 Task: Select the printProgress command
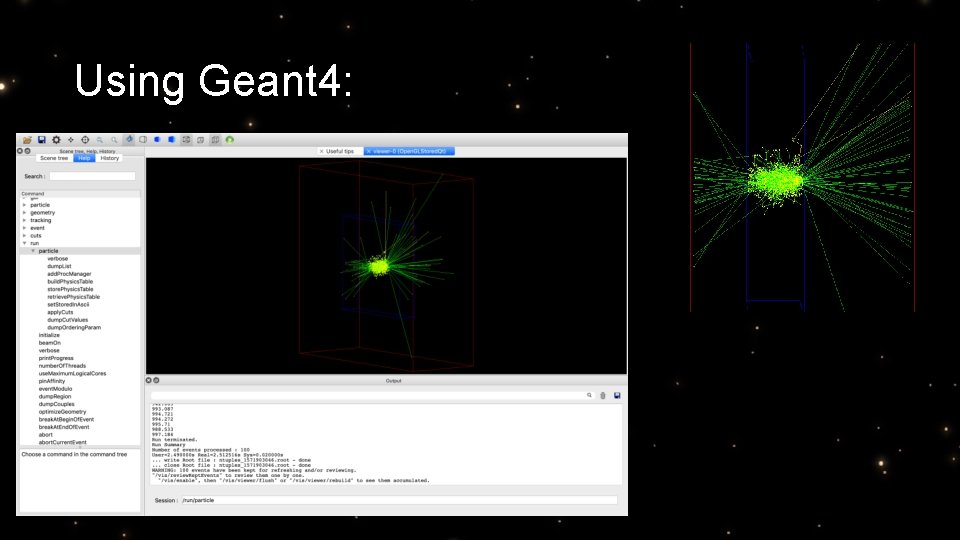click(x=56, y=358)
